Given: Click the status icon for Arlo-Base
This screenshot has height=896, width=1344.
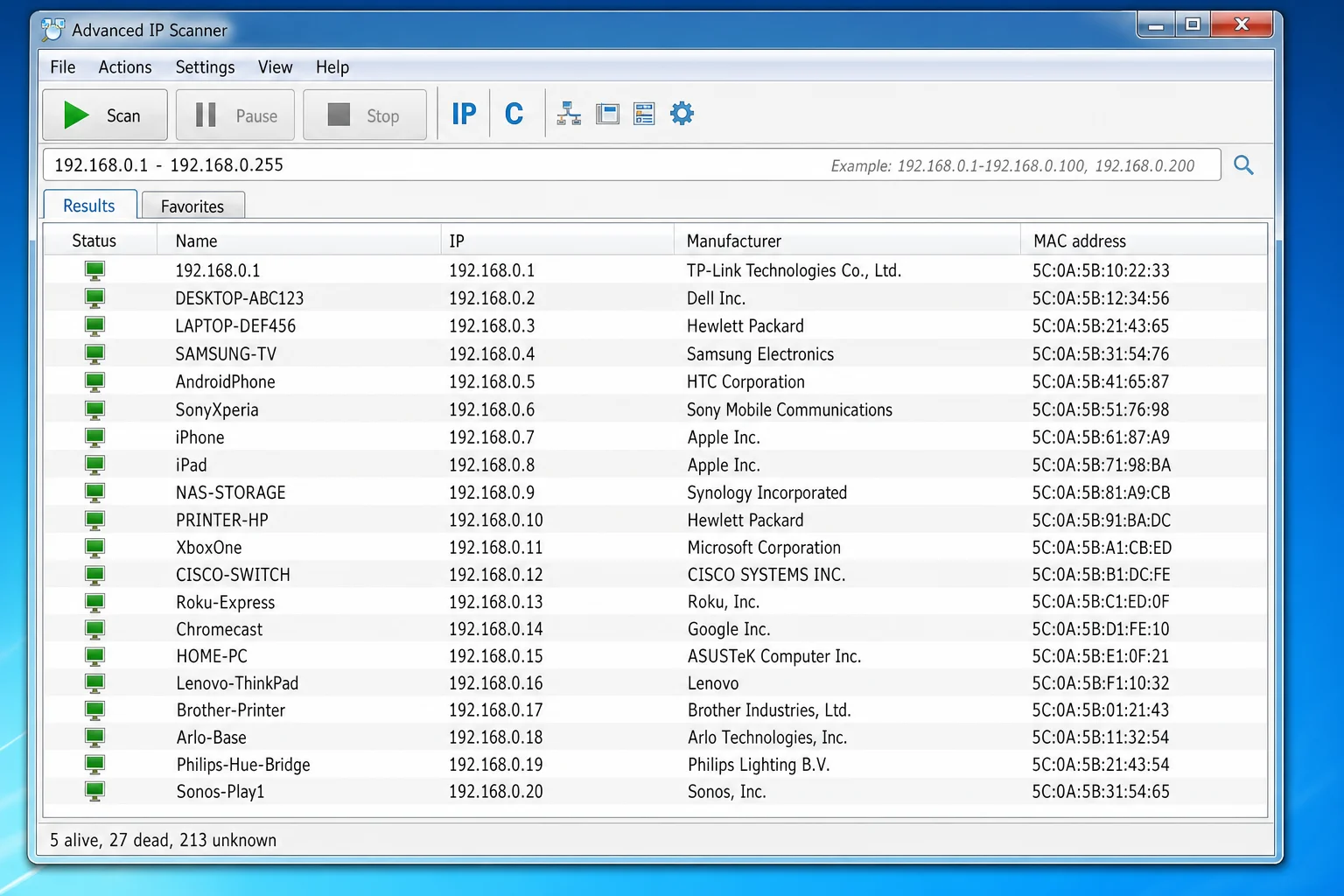Looking at the screenshot, I should click(94, 738).
